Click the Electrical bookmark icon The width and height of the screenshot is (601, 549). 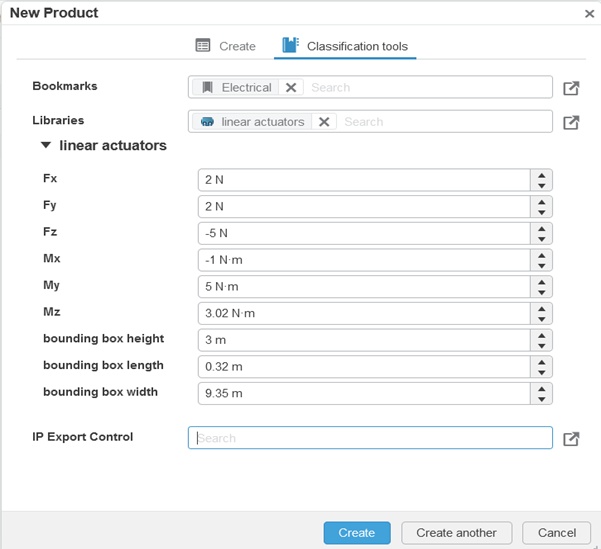(207, 88)
